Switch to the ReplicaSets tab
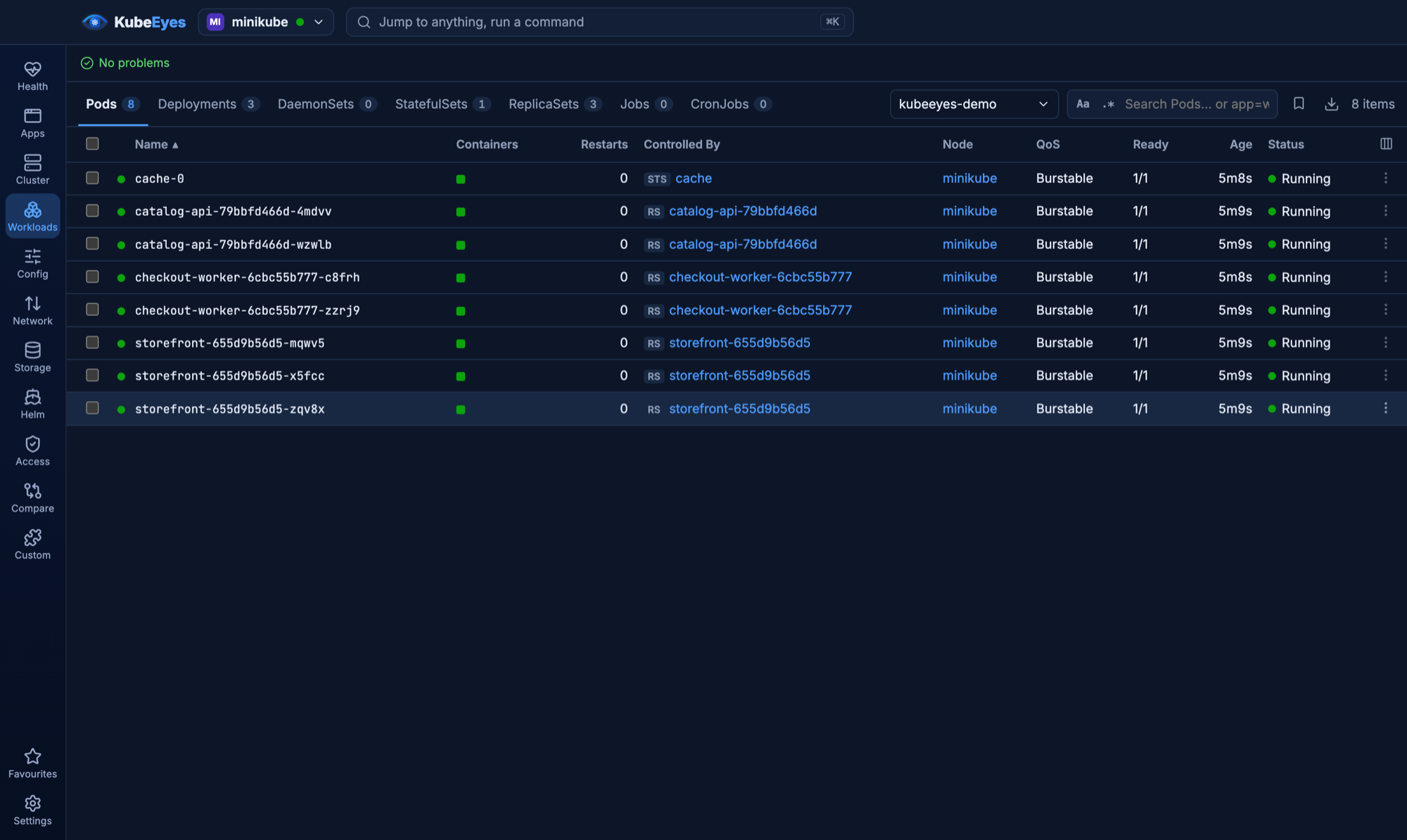This screenshot has height=840, width=1407. tap(555, 104)
